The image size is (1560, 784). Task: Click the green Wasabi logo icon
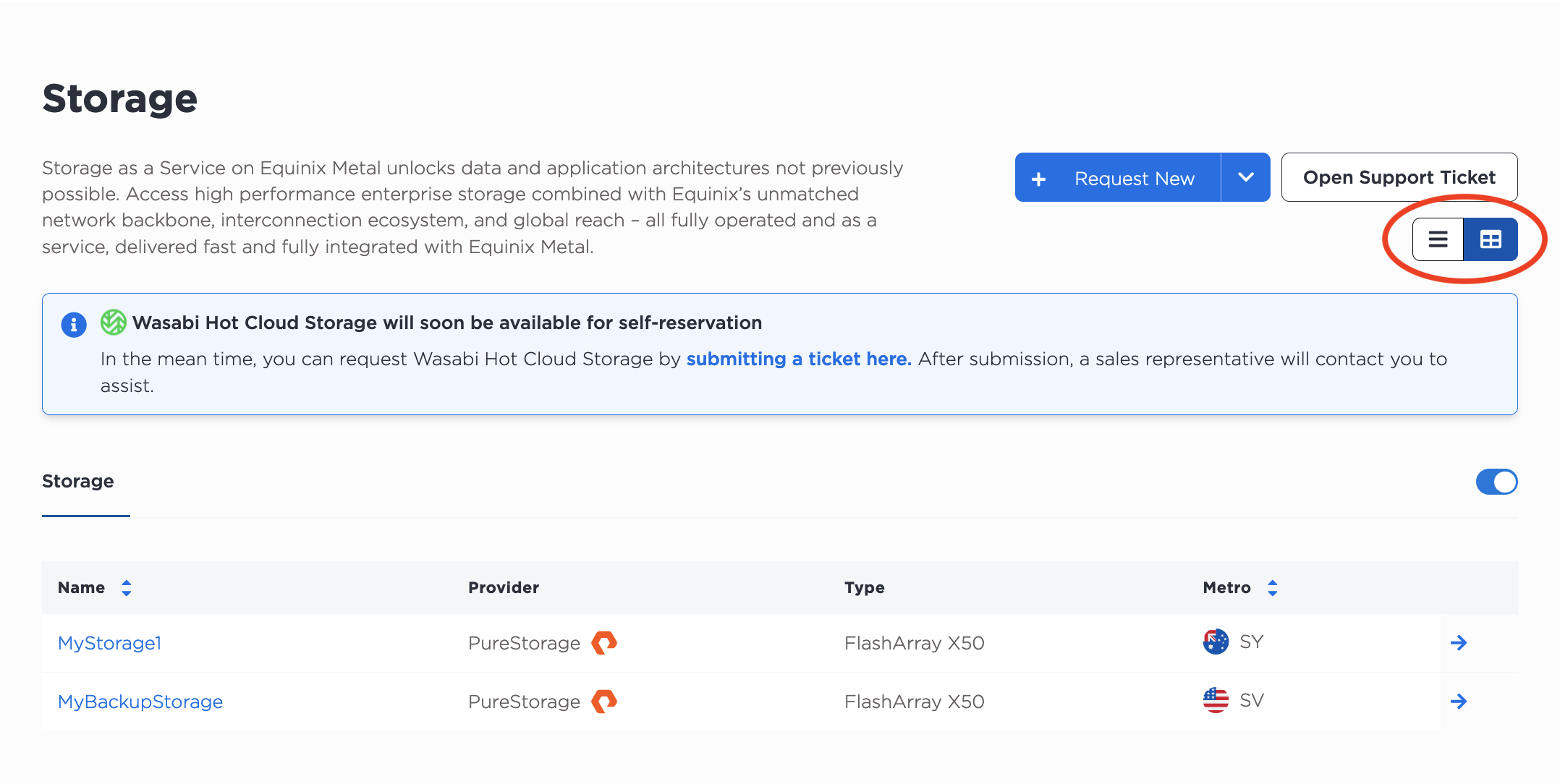[x=114, y=323]
